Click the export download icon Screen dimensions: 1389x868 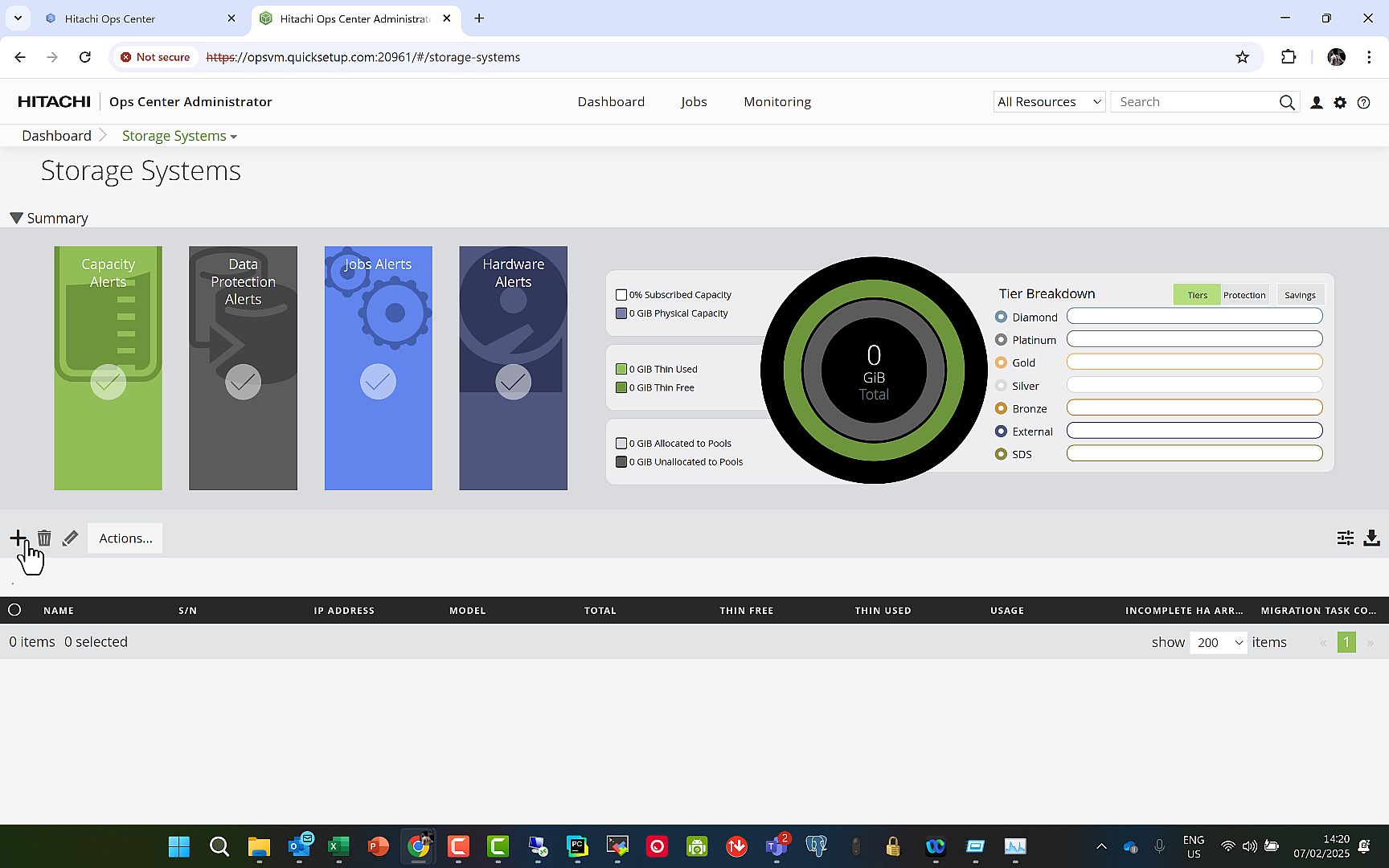[x=1371, y=538]
